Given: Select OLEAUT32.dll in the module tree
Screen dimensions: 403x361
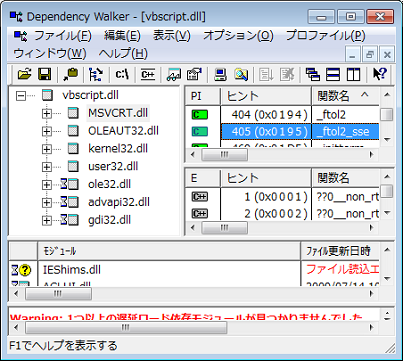Looking at the screenshot, I should coord(123,131).
